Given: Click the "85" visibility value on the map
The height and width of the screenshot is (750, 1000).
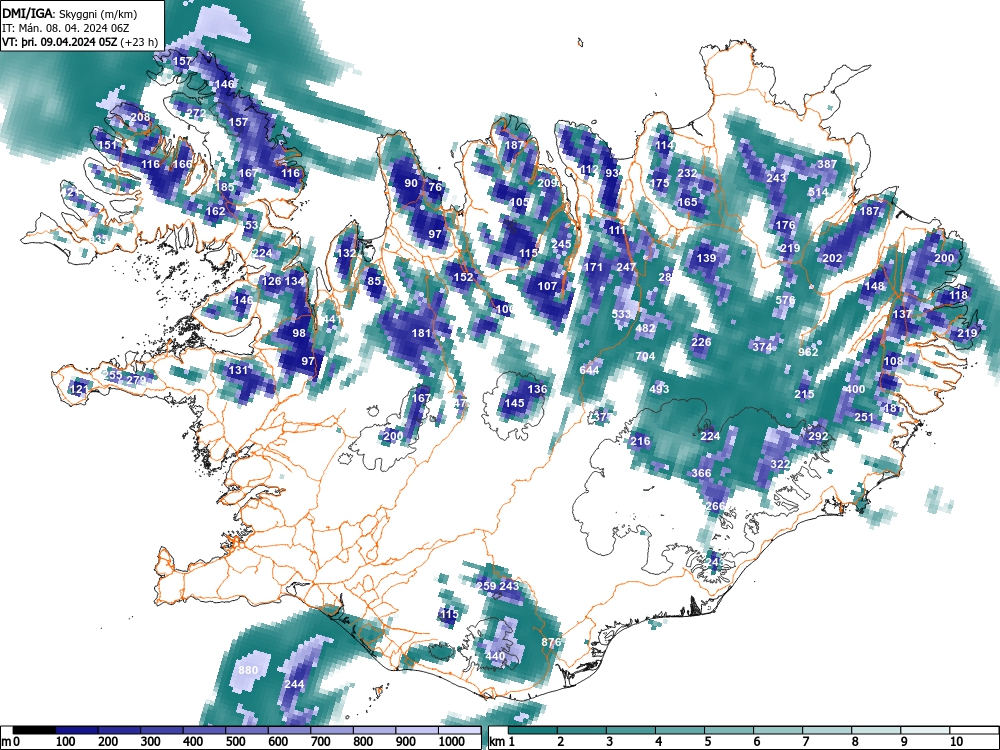Looking at the screenshot, I should 374,281.
